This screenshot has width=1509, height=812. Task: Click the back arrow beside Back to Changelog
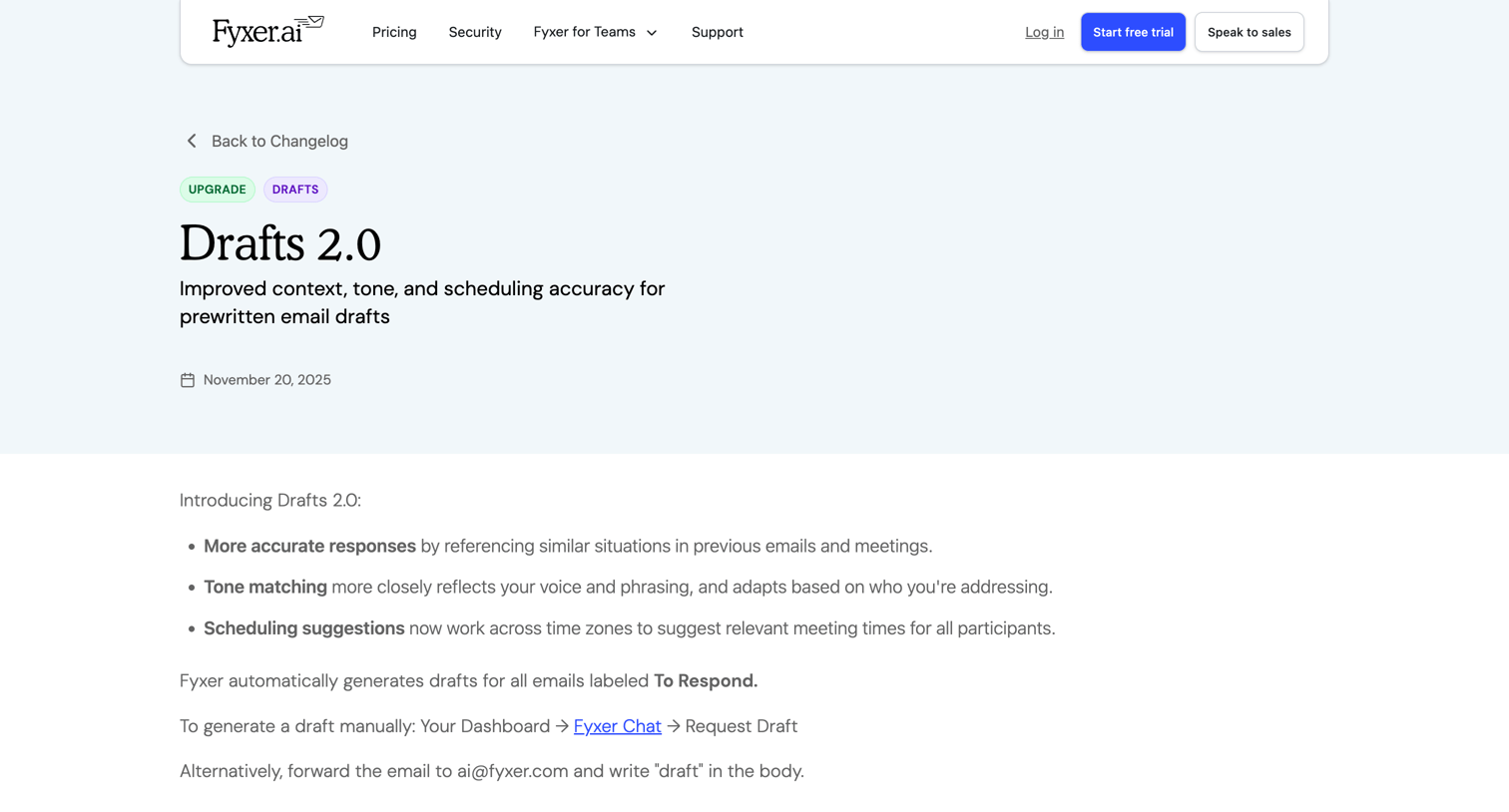[192, 141]
